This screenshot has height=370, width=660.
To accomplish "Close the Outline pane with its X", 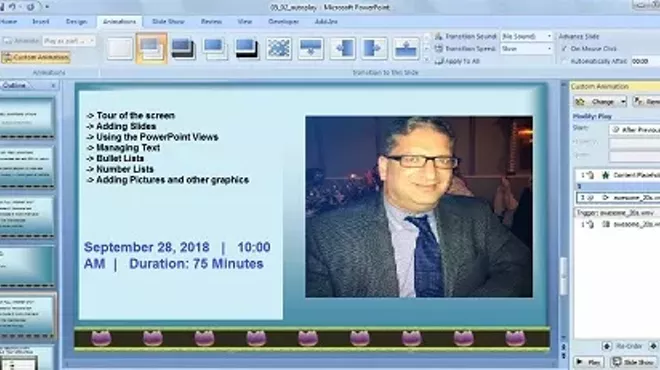I will point(53,85).
